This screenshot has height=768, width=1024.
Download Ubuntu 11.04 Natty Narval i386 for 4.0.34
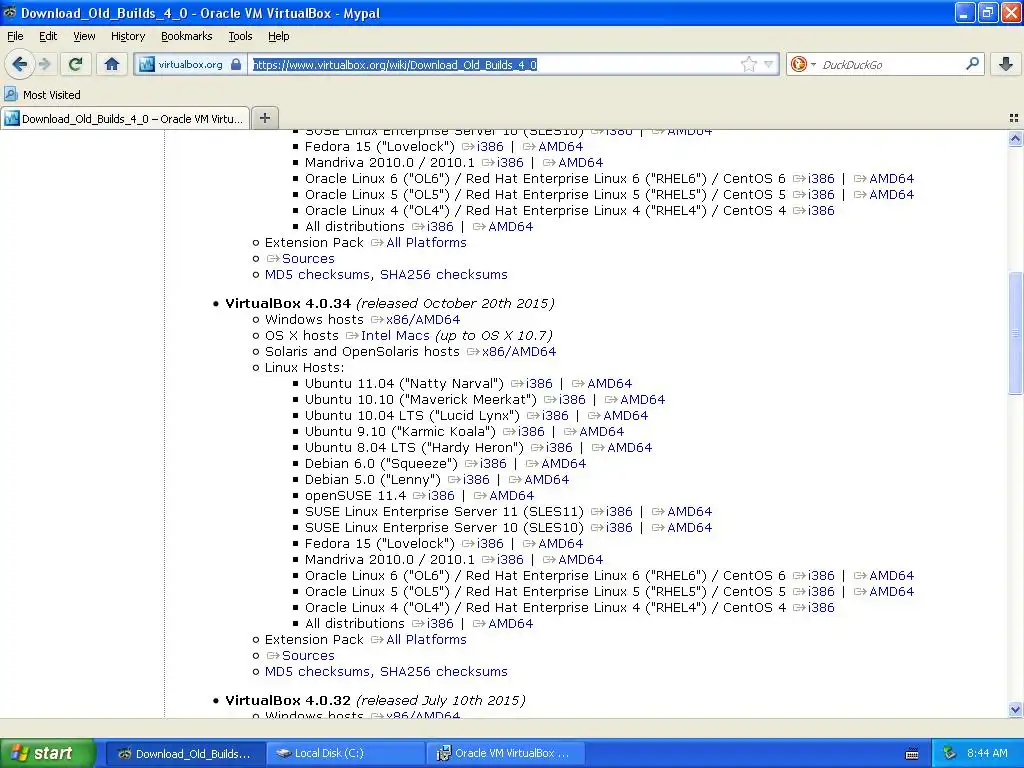click(539, 383)
